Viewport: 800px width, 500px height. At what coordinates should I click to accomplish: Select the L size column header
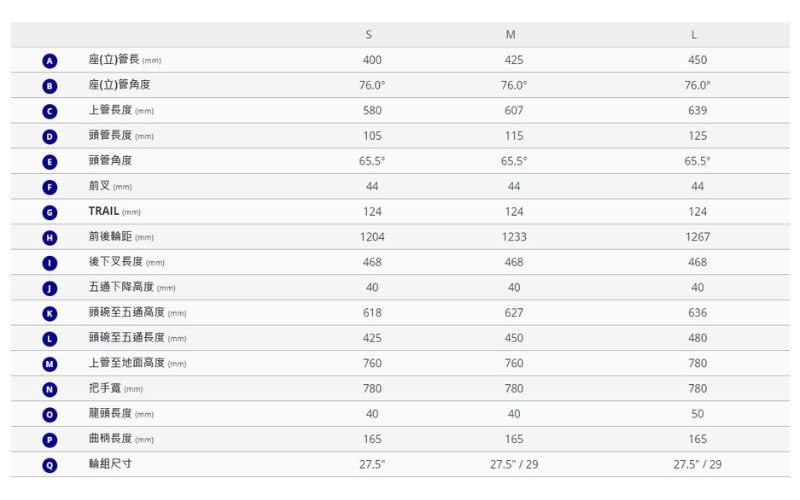(694, 35)
